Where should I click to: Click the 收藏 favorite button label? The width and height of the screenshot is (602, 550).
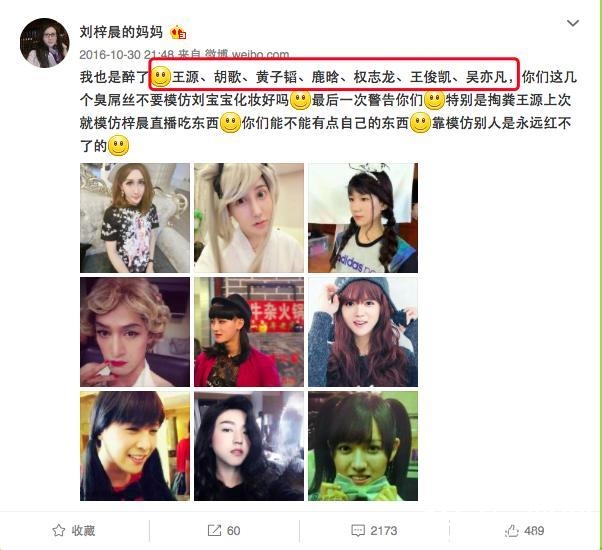pyautogui.click(x=83, y=531)
